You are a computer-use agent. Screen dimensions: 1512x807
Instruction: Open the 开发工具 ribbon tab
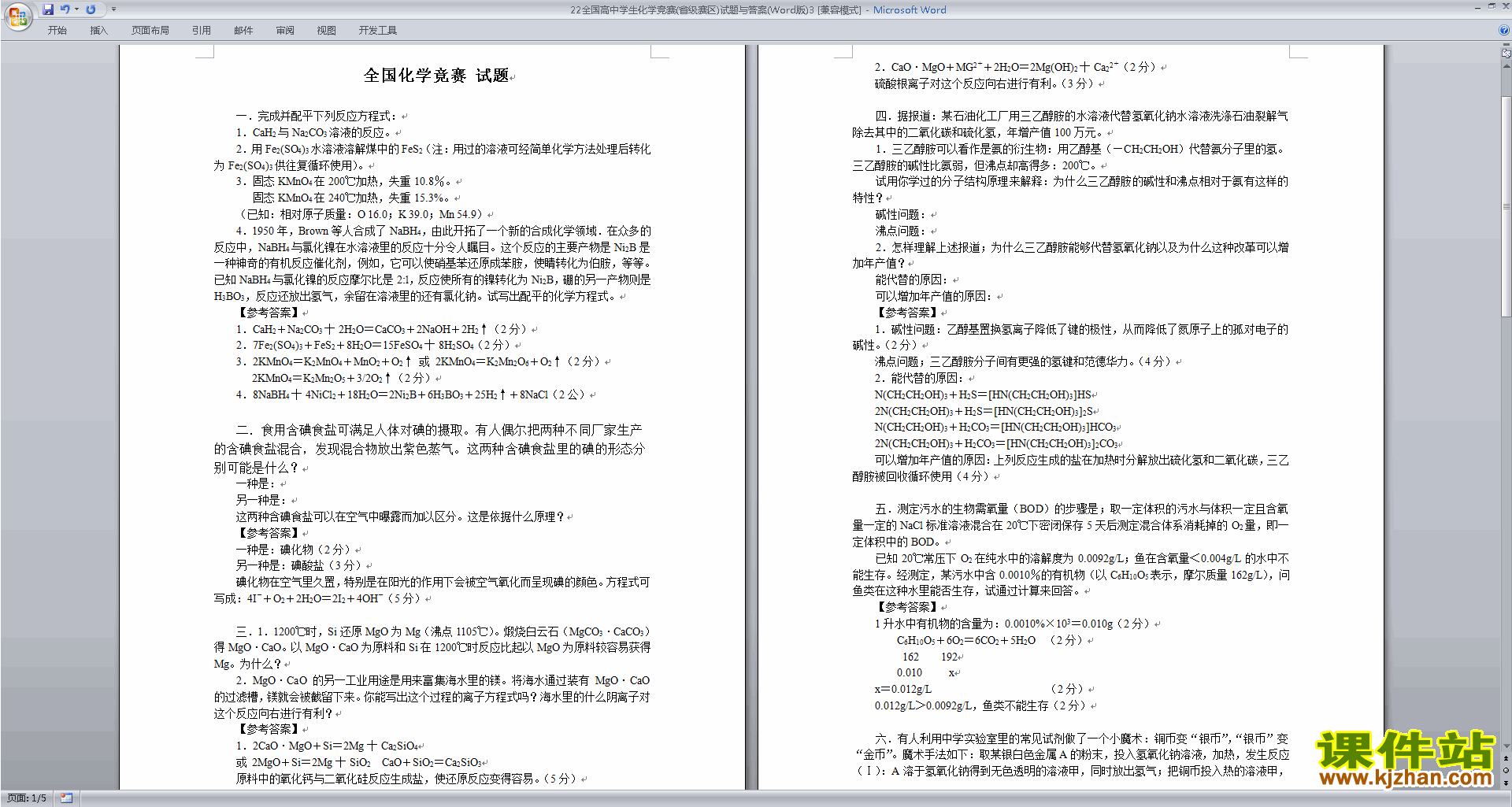coord(378,31)
